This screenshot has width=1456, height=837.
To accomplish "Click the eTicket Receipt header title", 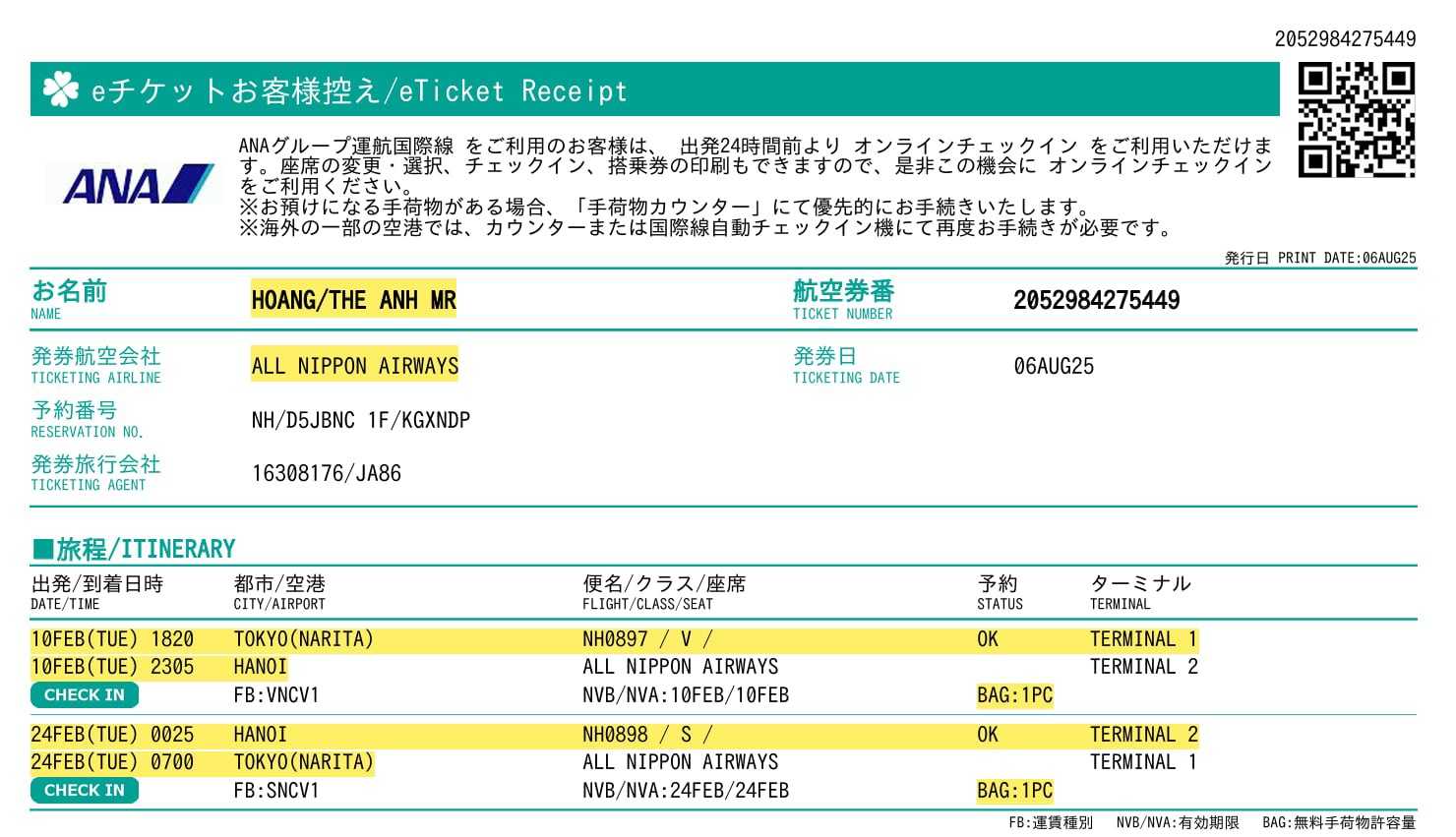I will pyautogui.click(x=359, y=91).
